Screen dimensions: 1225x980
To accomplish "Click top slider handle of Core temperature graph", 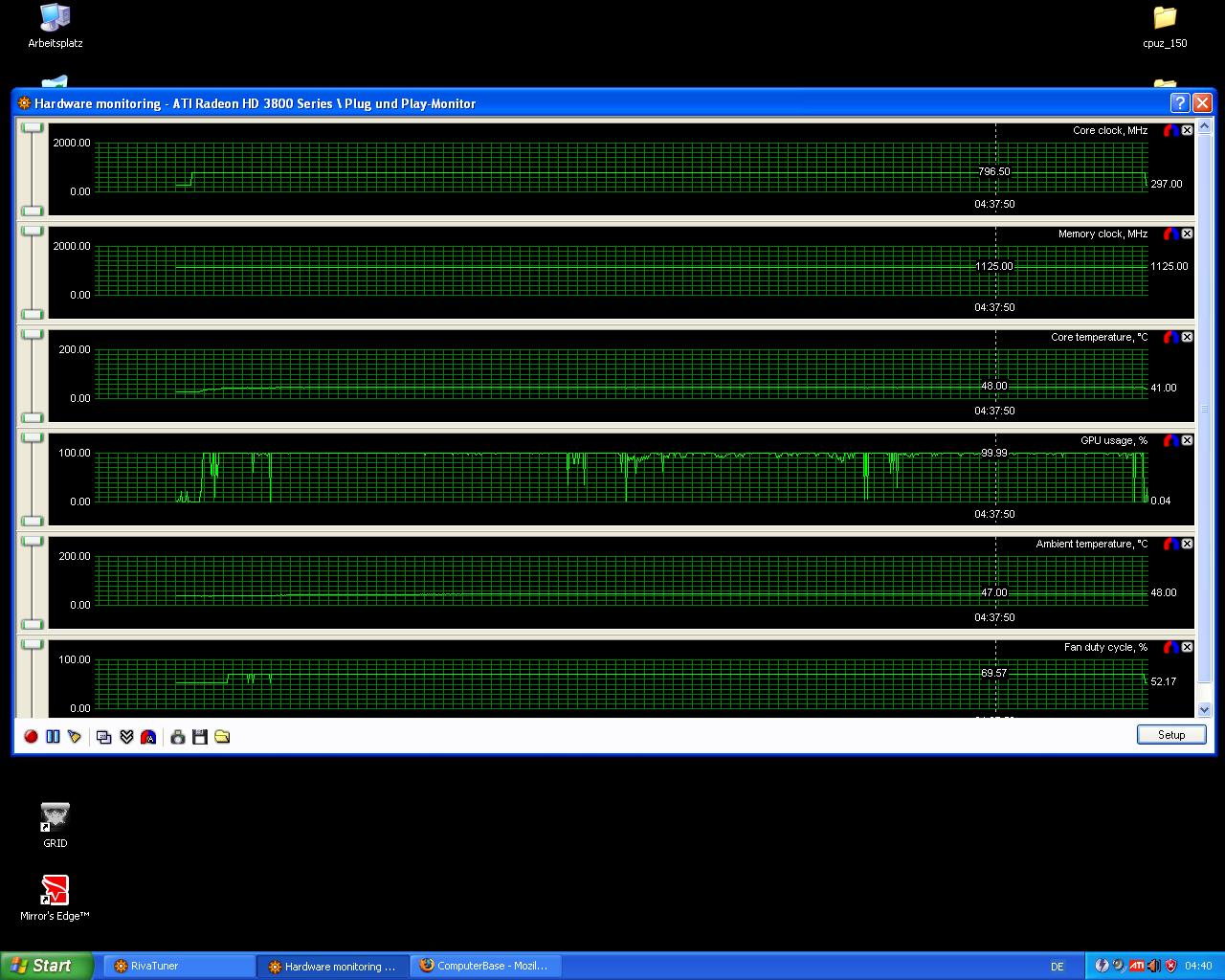I will tap(33, 334).
